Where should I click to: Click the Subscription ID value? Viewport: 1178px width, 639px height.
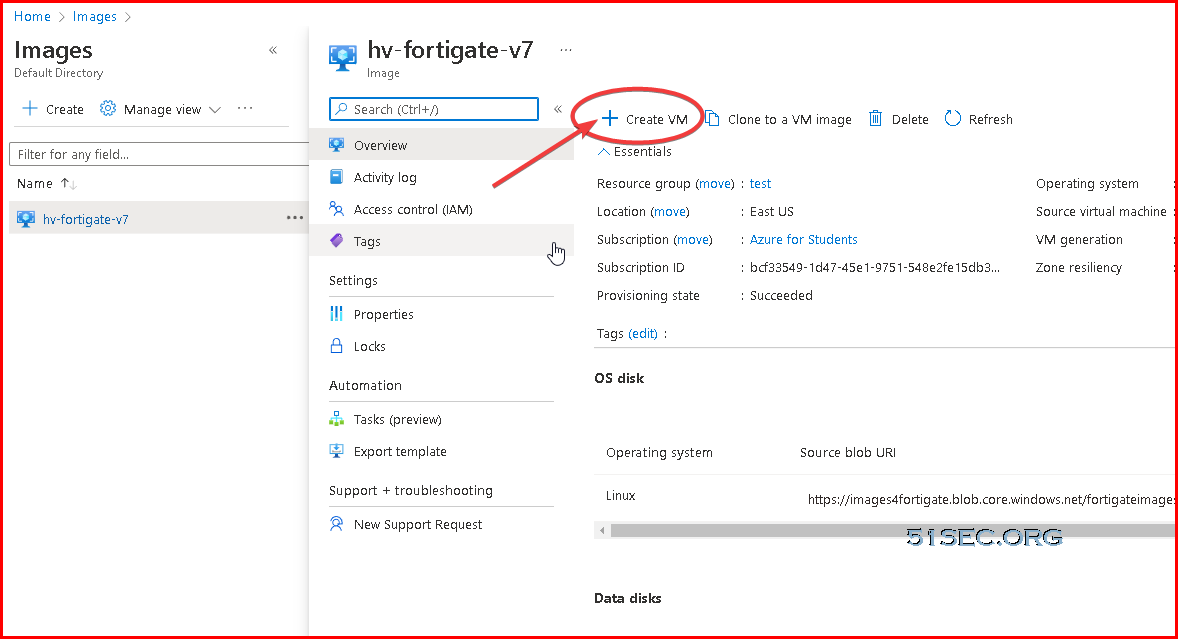point(874,267)
